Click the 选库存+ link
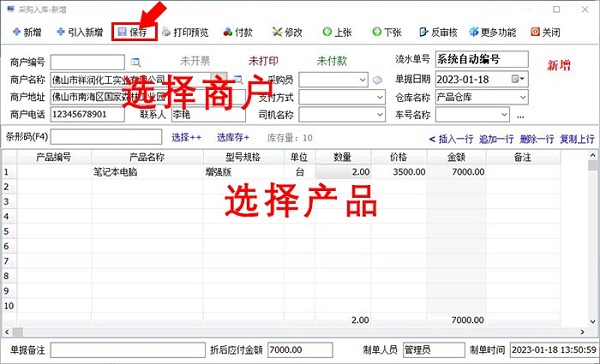This screenshot has width=600, height=364. point(233,137)
